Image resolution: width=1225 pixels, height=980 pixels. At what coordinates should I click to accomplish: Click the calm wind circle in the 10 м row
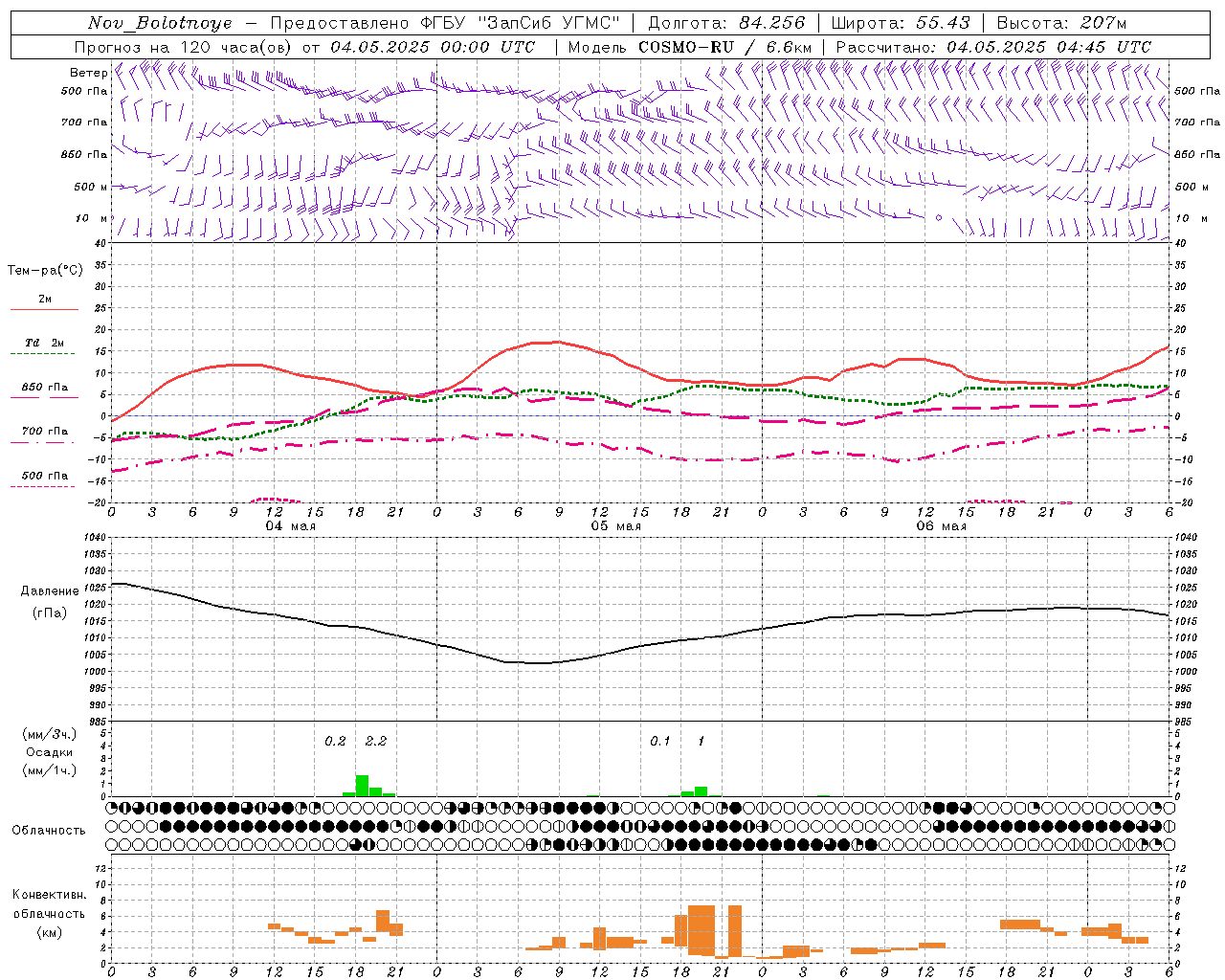(939, 218)
